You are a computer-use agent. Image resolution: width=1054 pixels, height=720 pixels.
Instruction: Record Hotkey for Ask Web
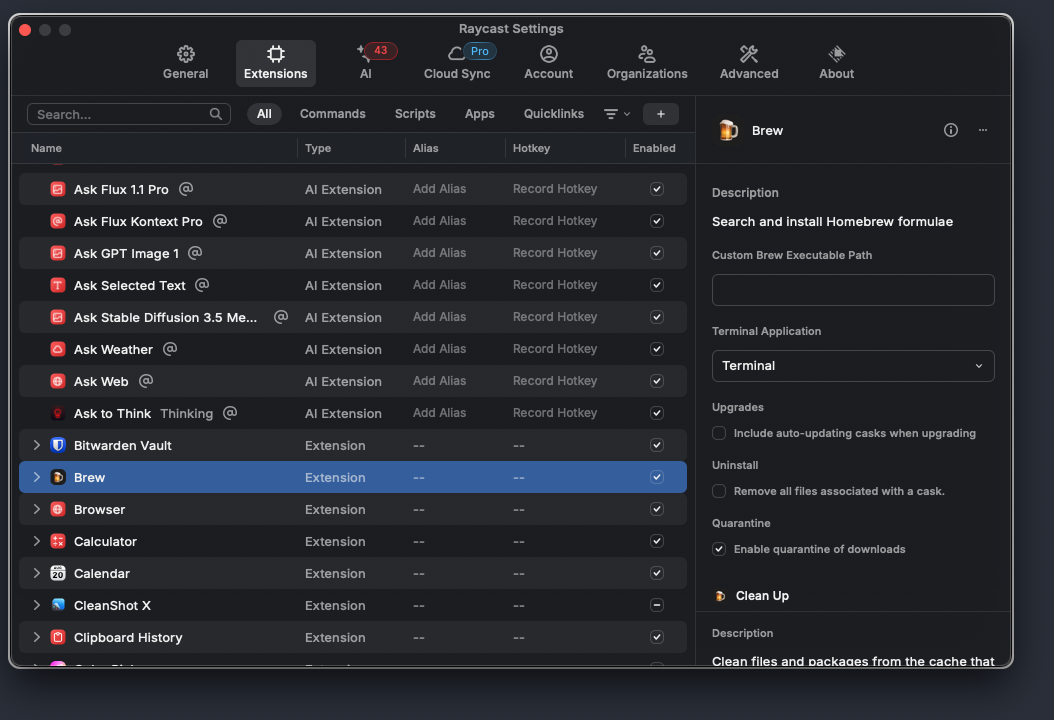(555, 381)
